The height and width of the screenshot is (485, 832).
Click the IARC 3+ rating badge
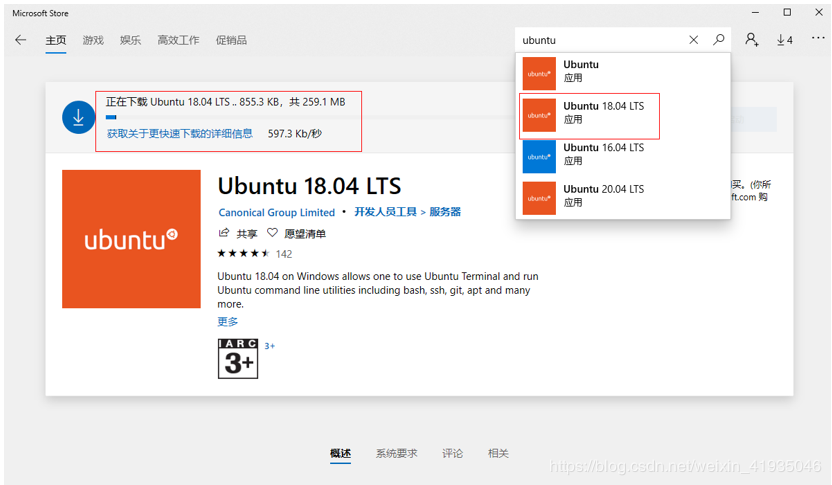click(238, 359)
